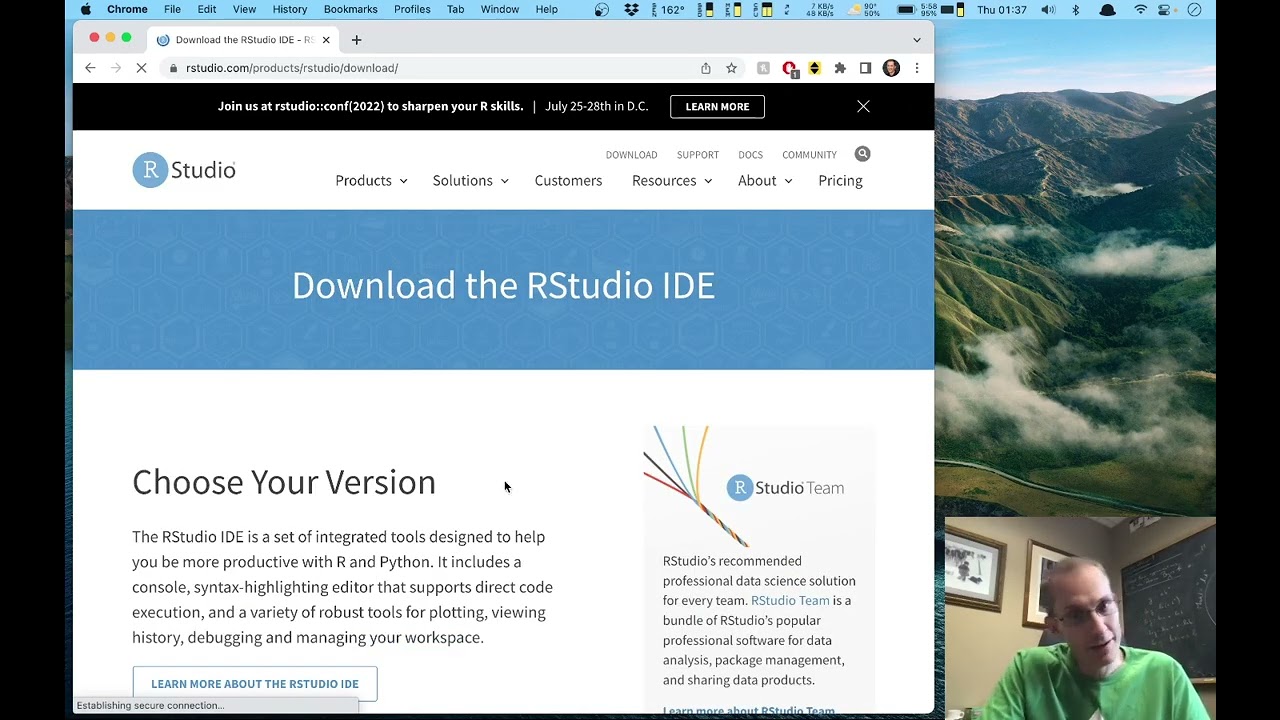Click the DOWNLOAD link in the top navigation
The height and width of the screenshot is (720, 1280).
[631, 155]
